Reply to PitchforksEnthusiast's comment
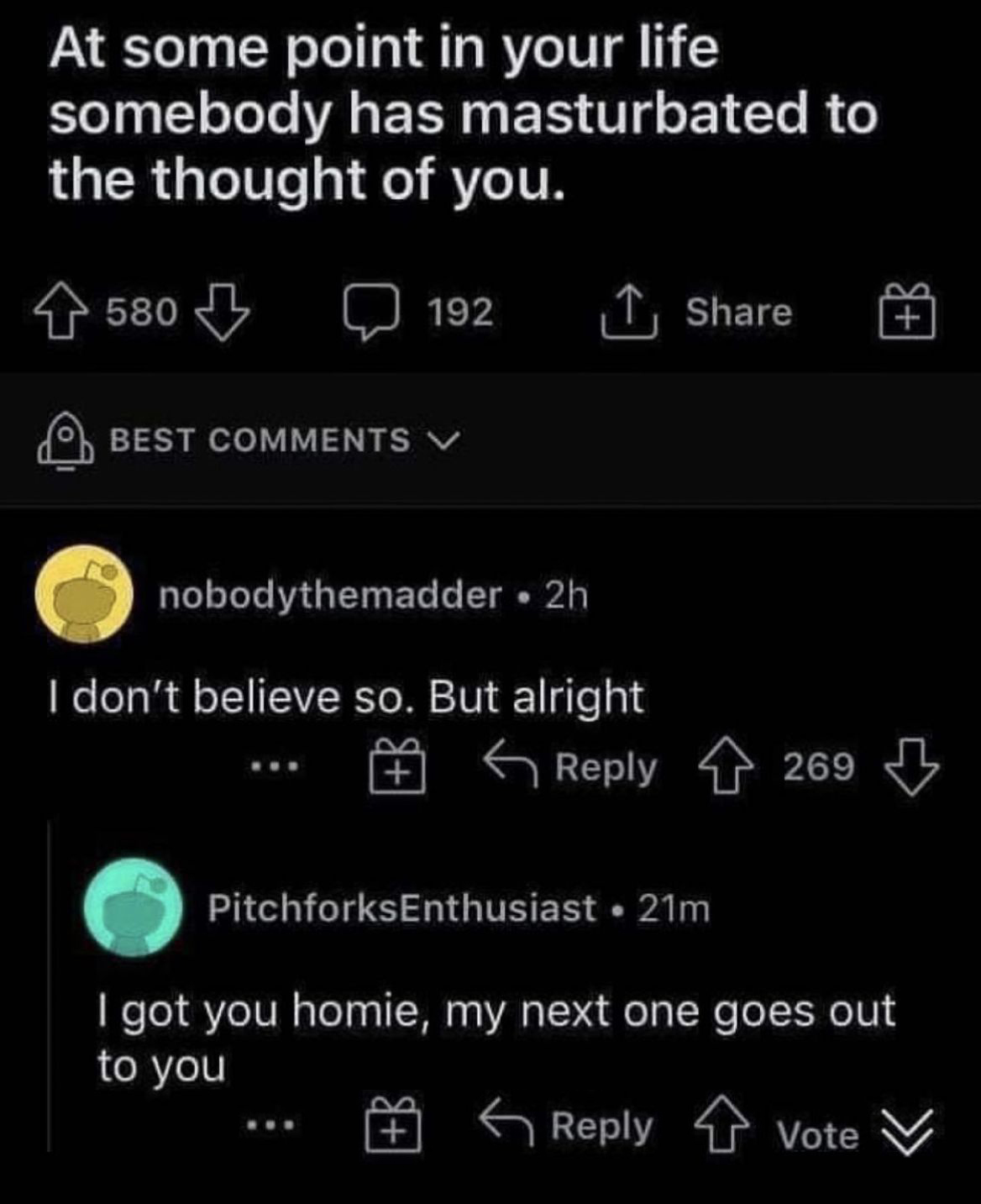The image size is (981, 1204). pos(566,1126)
